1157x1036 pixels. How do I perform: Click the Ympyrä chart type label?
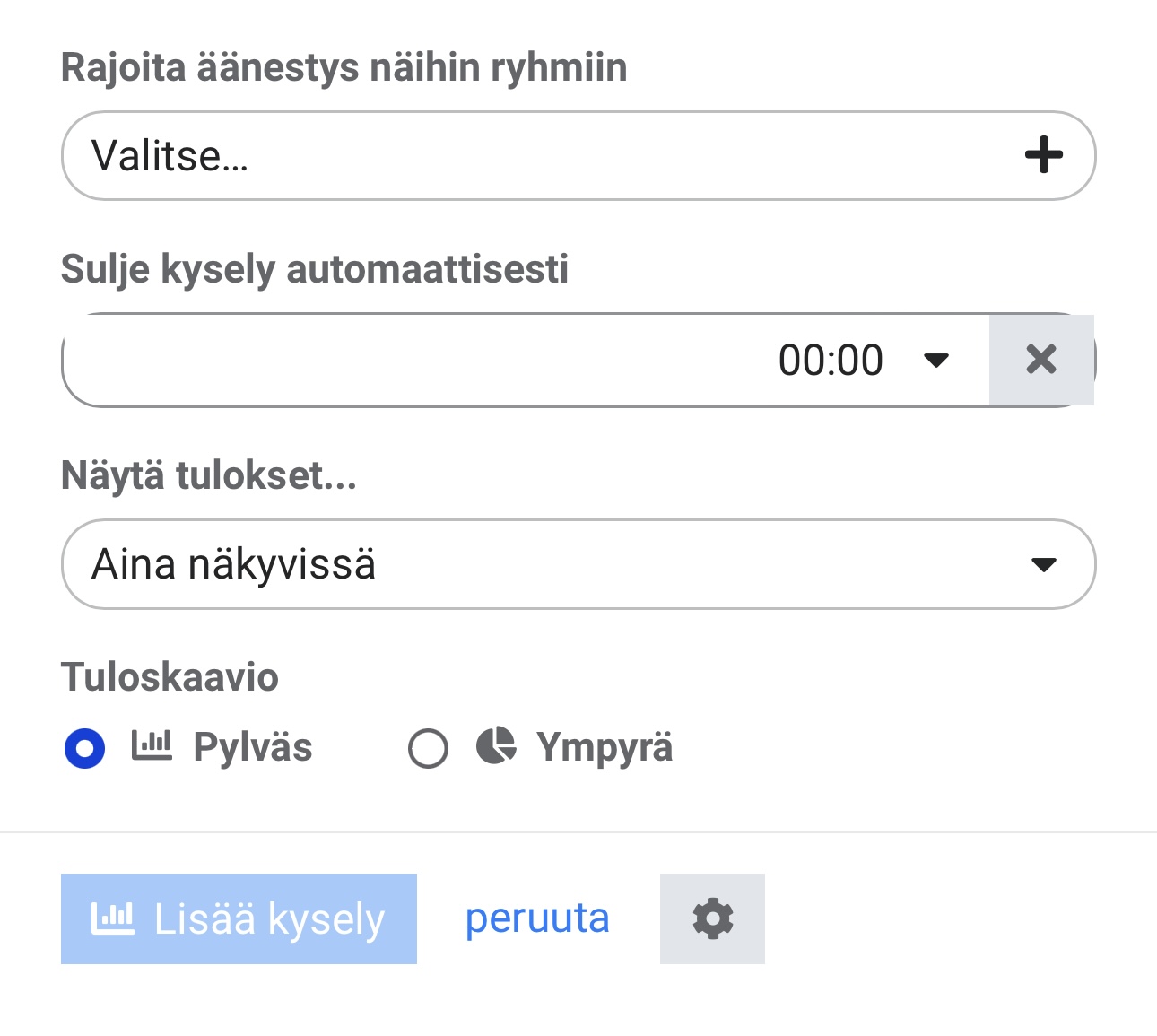(x=604, y=747)
